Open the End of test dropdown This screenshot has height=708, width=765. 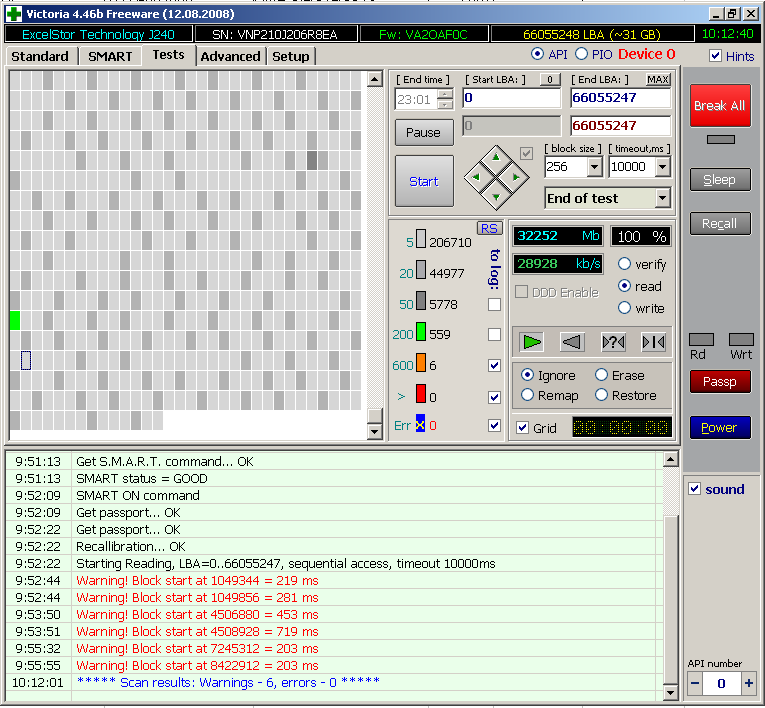(661, 198)
